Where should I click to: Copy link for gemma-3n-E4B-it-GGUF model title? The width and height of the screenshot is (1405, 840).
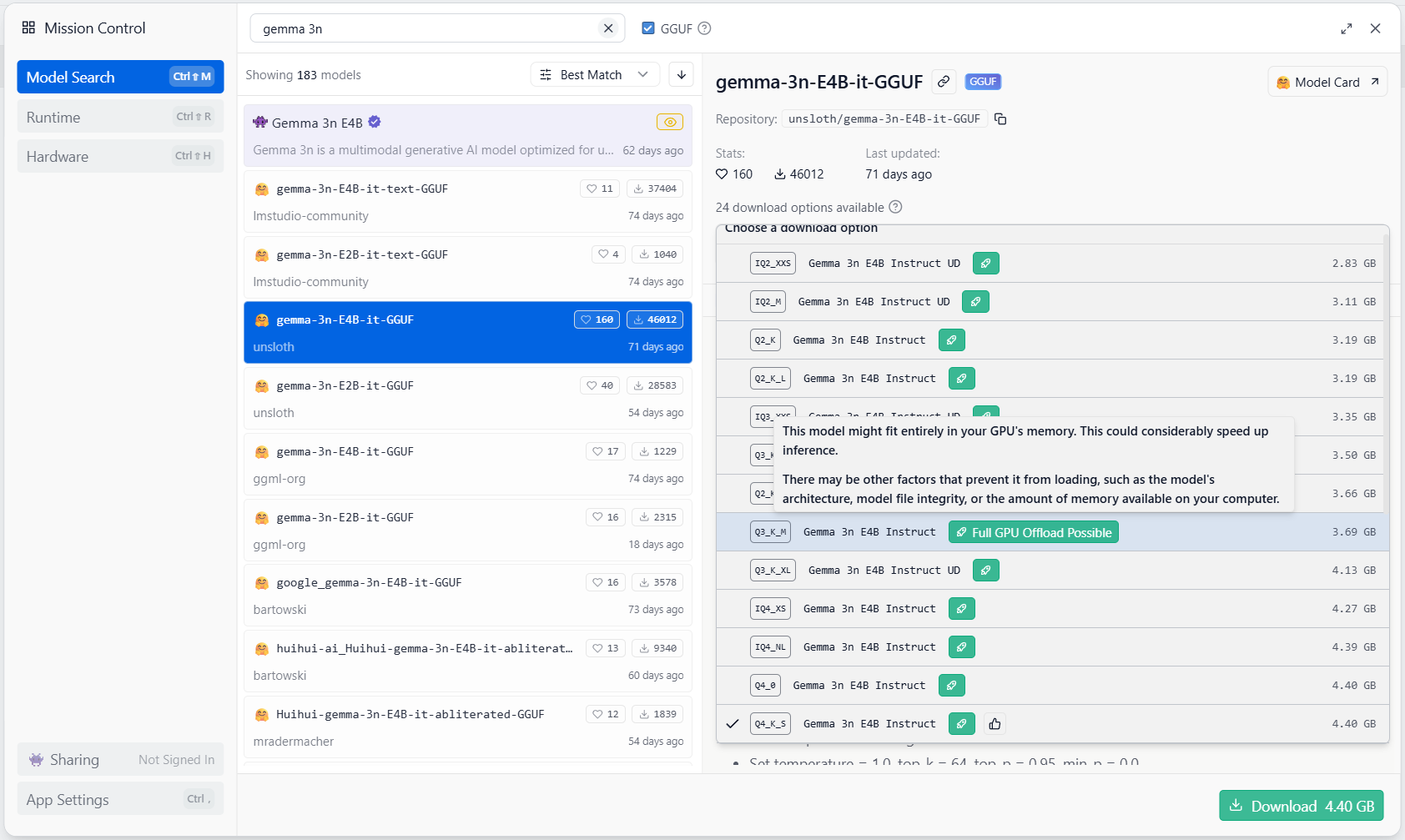[x=944, y=82]
